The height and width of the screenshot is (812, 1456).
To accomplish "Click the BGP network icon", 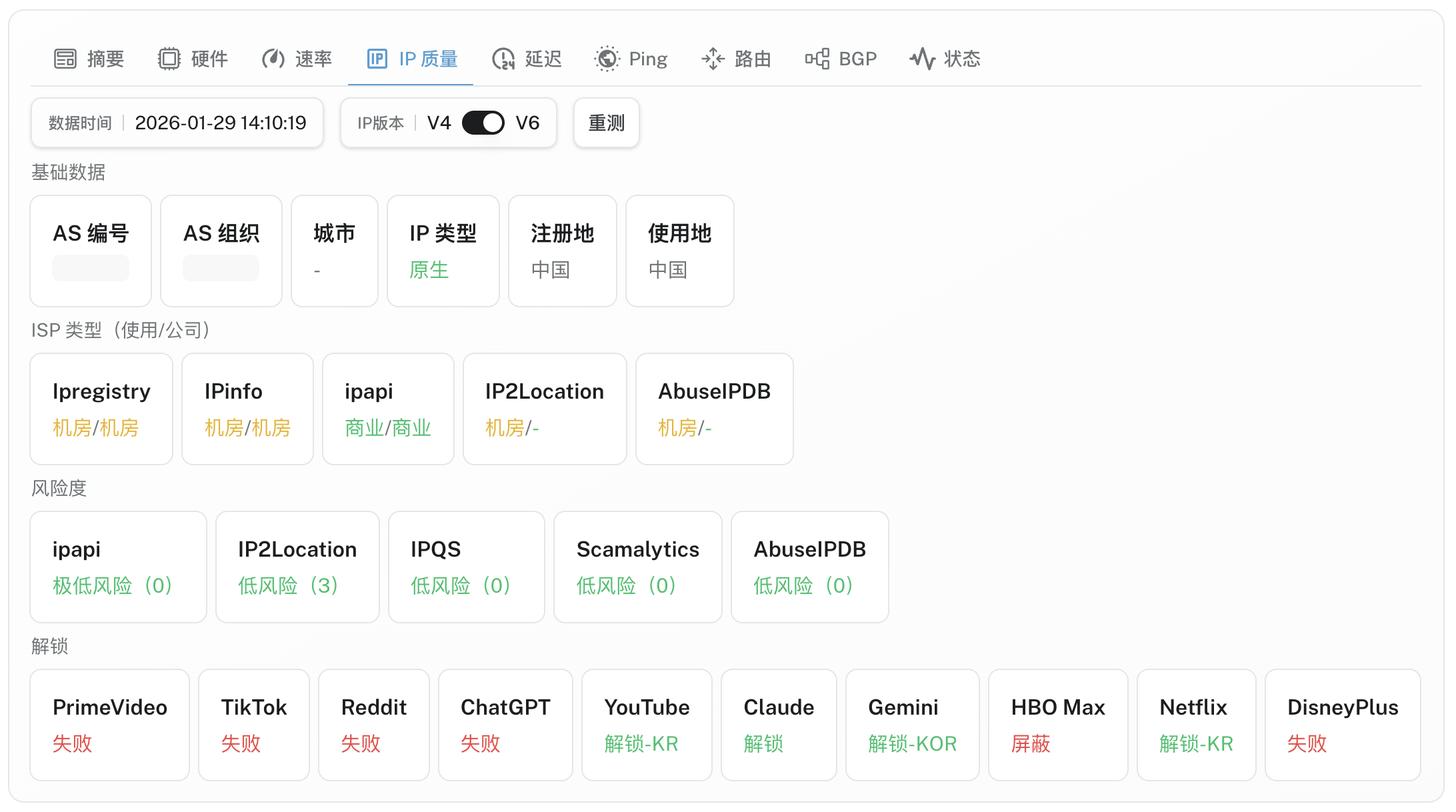I will point(817,59).
